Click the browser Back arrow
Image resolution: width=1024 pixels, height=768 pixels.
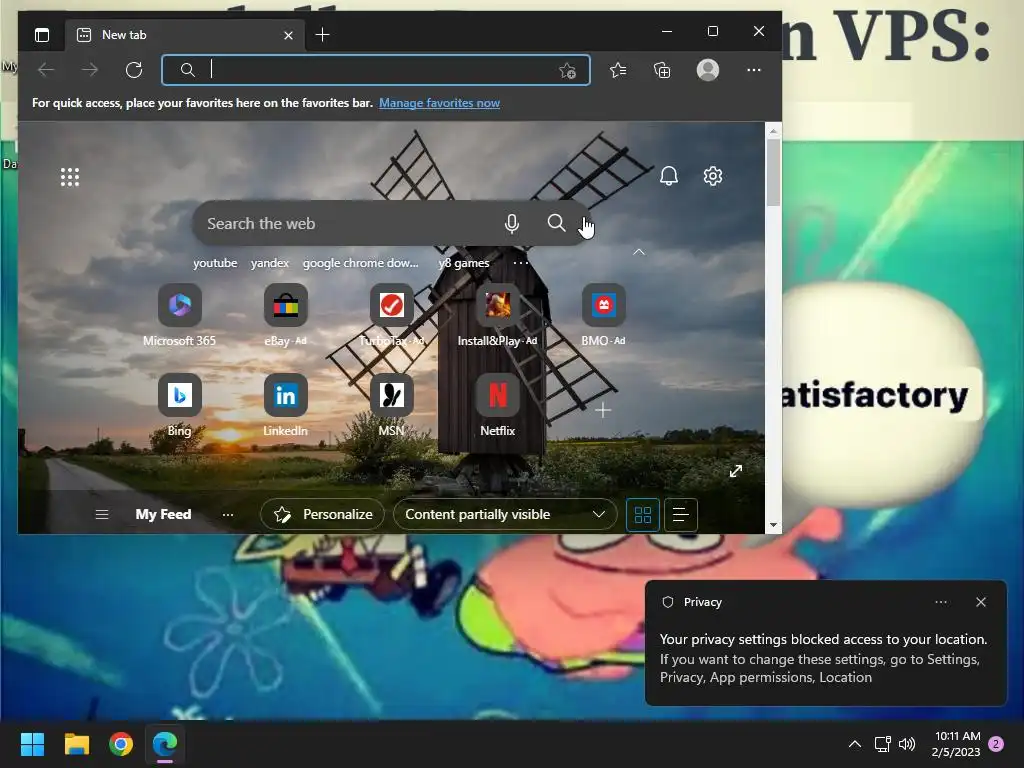pos(46,70)
